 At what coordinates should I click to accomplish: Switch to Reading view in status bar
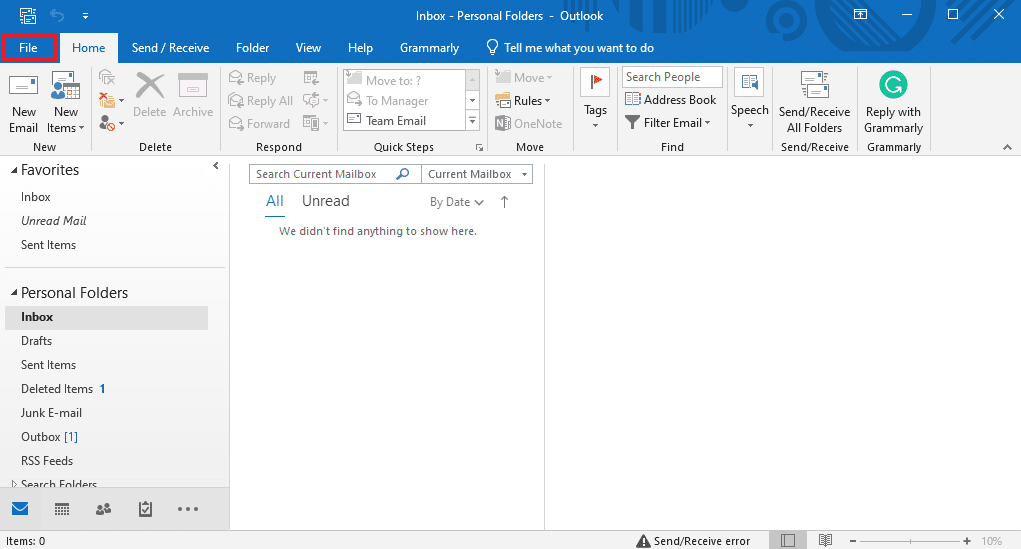tap(825, 541)
